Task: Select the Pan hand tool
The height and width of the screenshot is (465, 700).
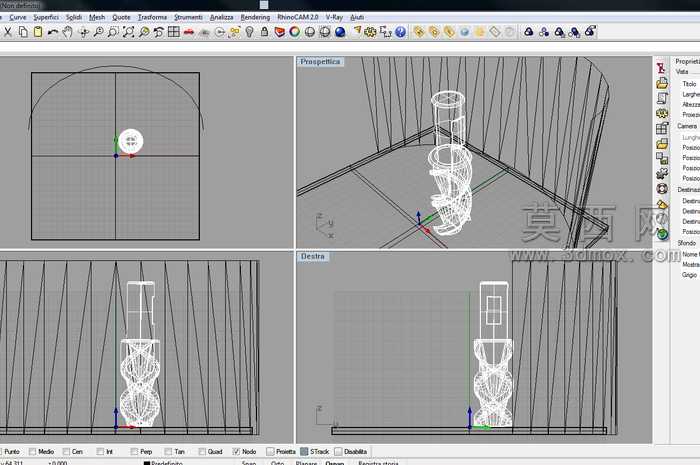Action: tap(67, 32)
